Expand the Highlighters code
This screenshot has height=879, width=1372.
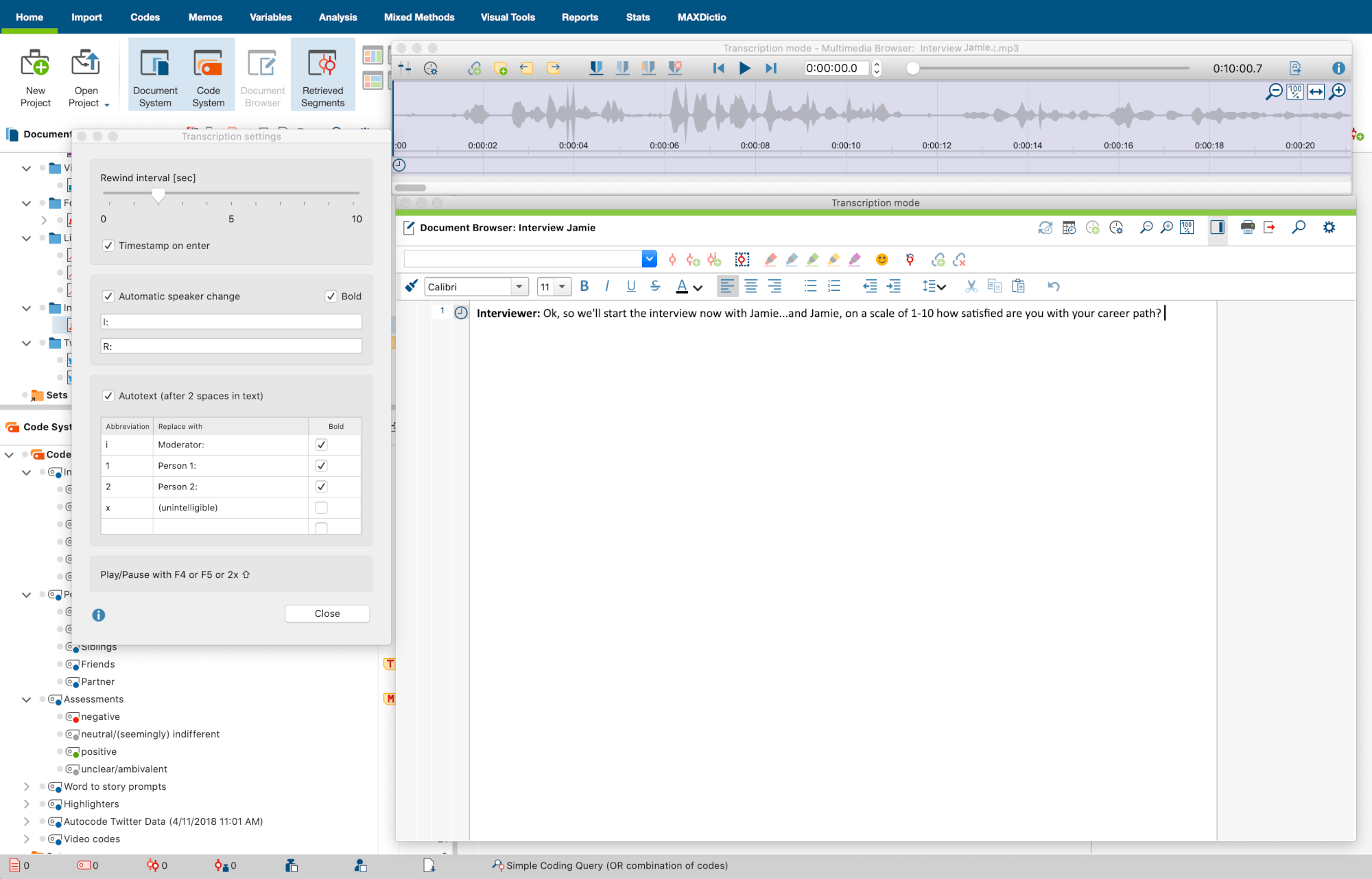point(26,804)
